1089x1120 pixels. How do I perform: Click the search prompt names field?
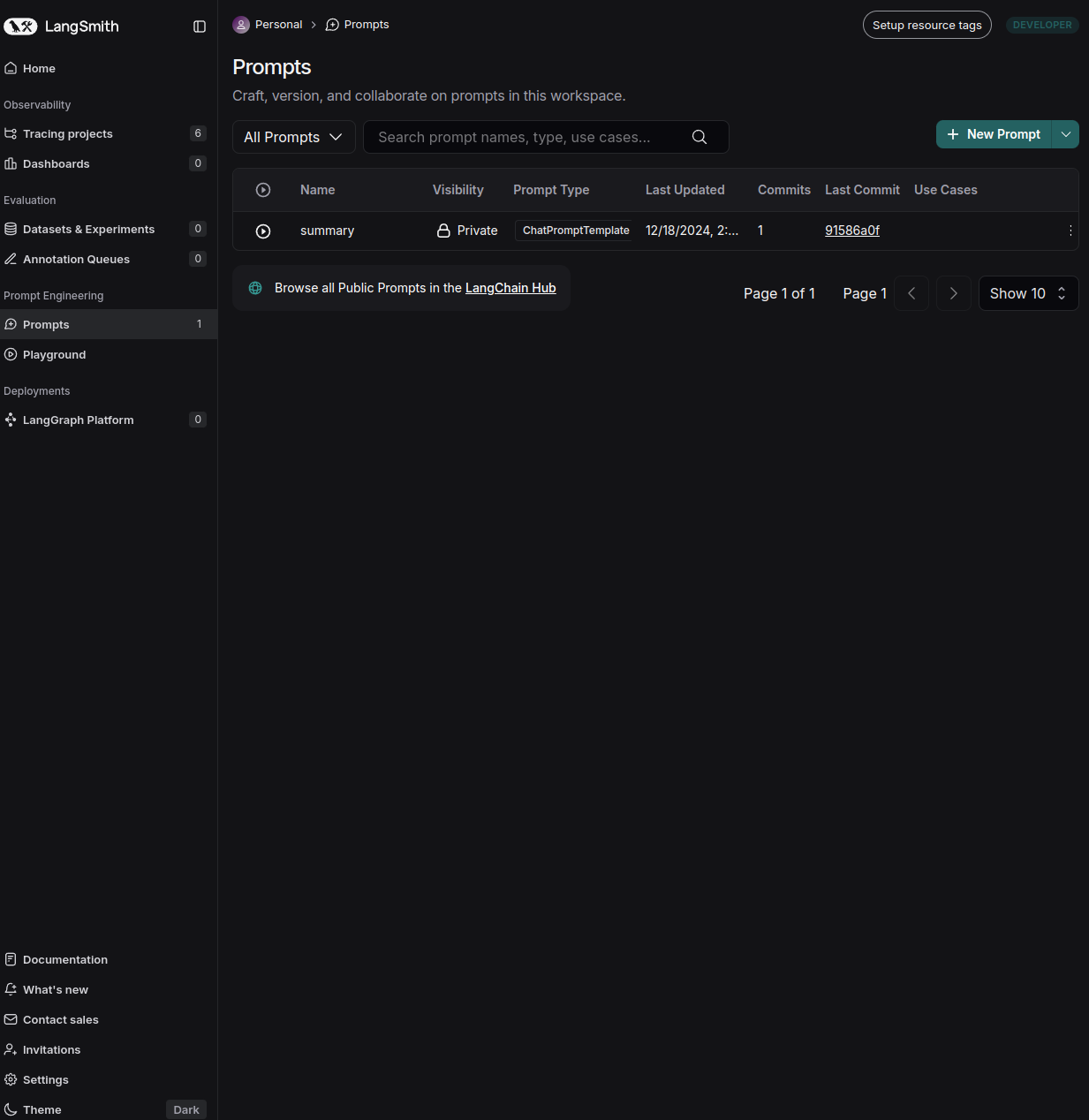coord(546,137)
